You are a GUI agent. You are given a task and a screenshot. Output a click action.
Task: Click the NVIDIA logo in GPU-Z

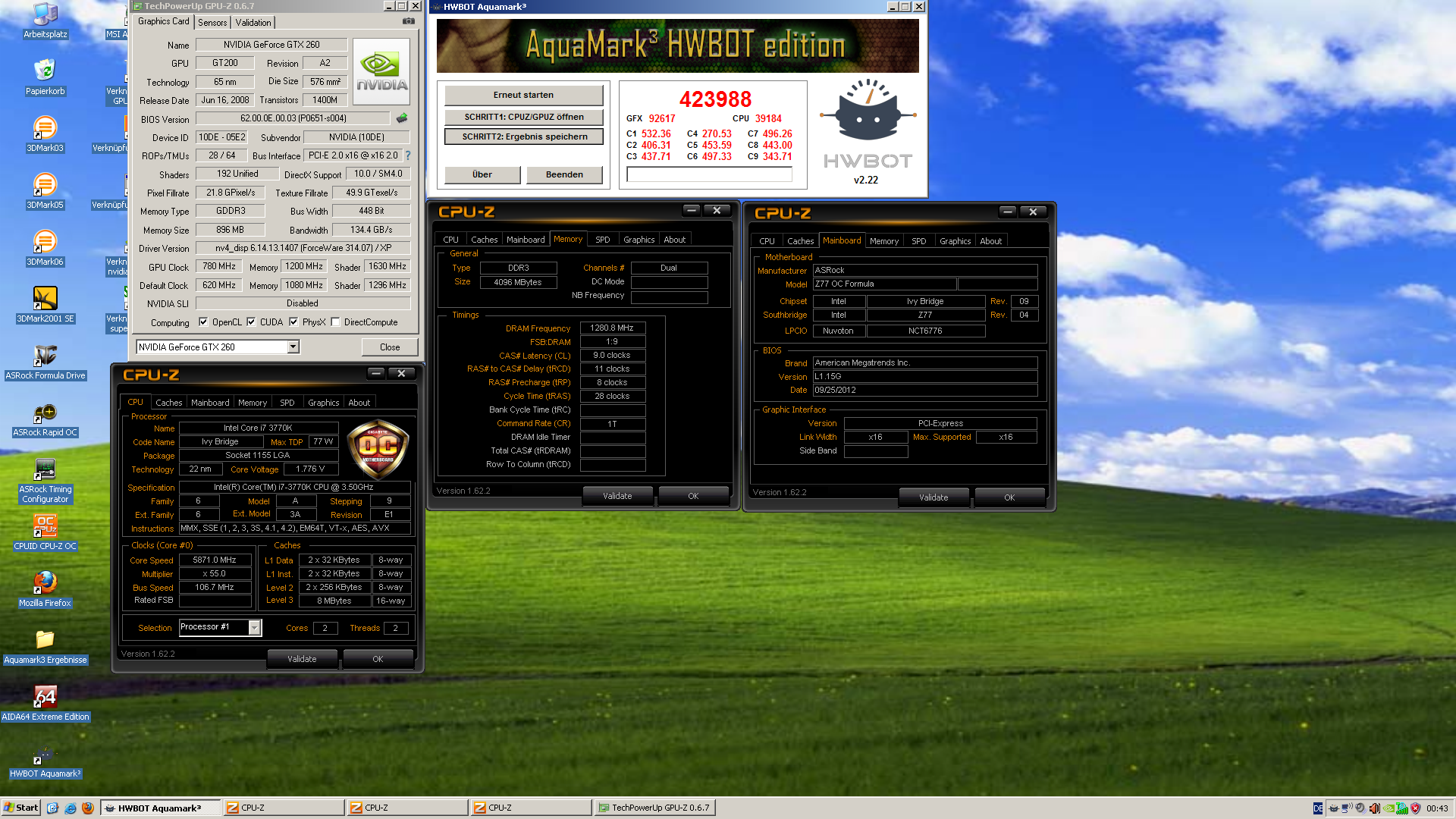point(381,71)
